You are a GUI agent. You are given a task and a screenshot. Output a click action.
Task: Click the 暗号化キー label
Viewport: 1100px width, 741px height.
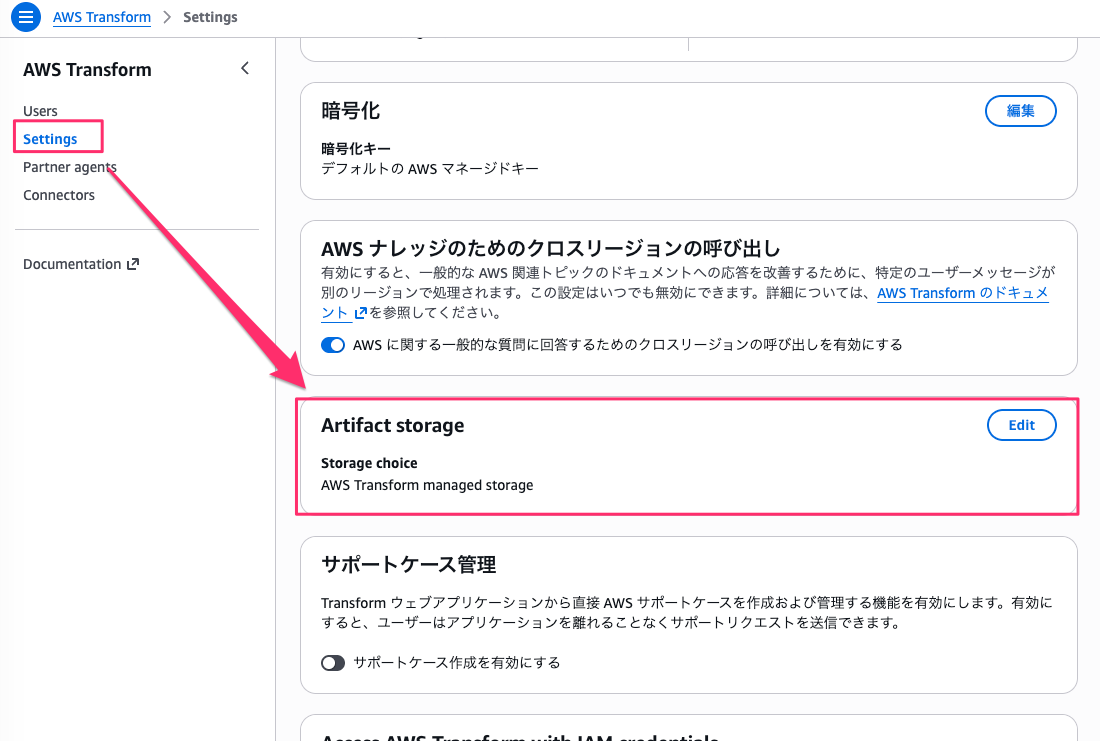tap(356, 149)
